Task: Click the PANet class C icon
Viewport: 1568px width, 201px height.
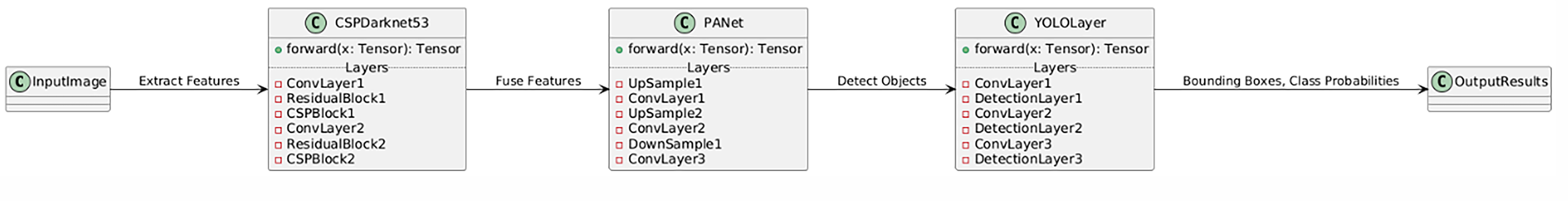Action: [685, 23]
